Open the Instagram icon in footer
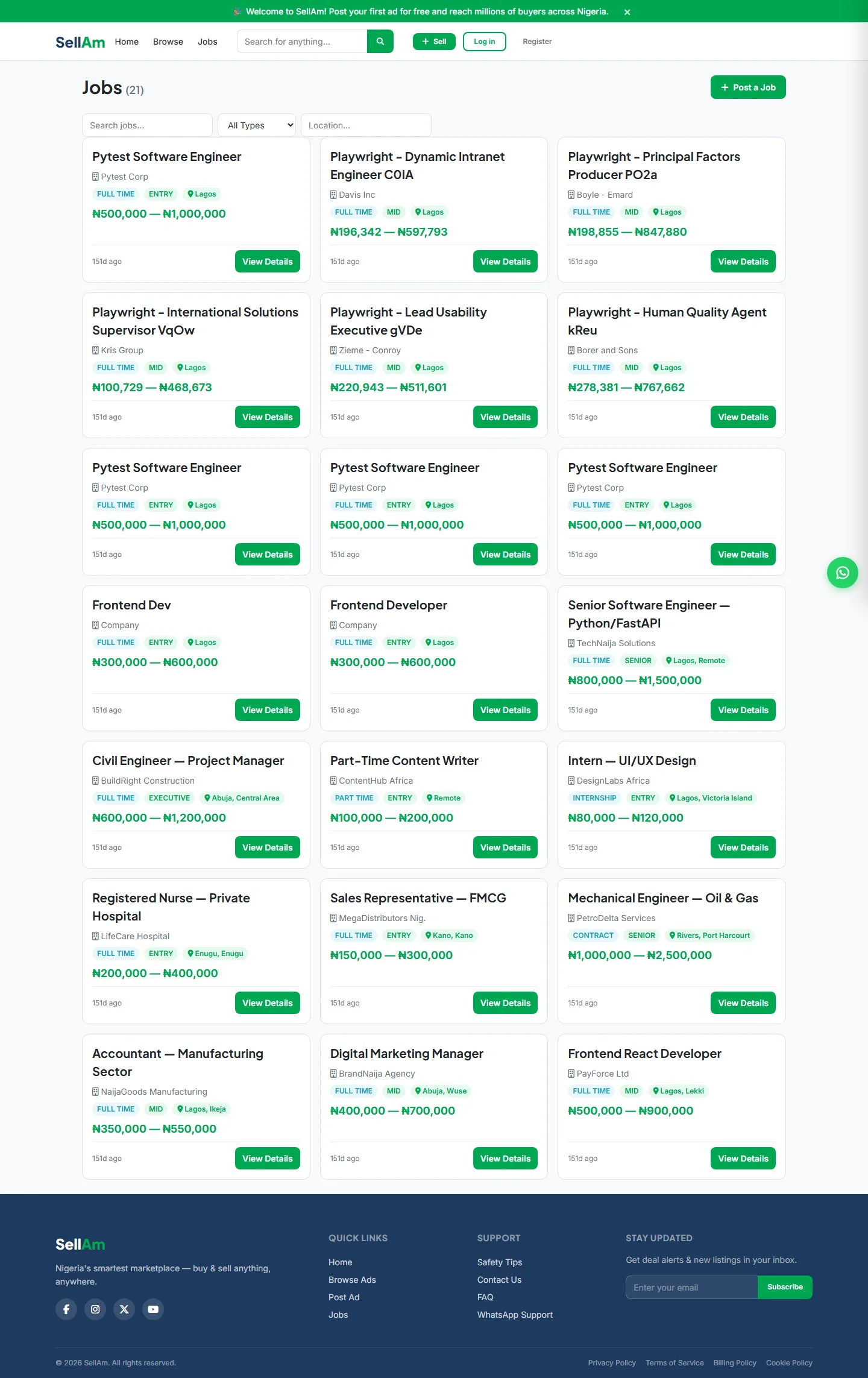 pyautogui.click(x=95, y=1309)
